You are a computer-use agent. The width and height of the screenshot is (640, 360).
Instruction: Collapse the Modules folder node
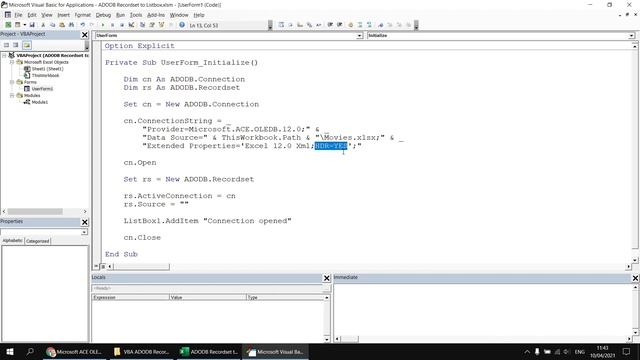pyautogui.click(x=12, y=95)
